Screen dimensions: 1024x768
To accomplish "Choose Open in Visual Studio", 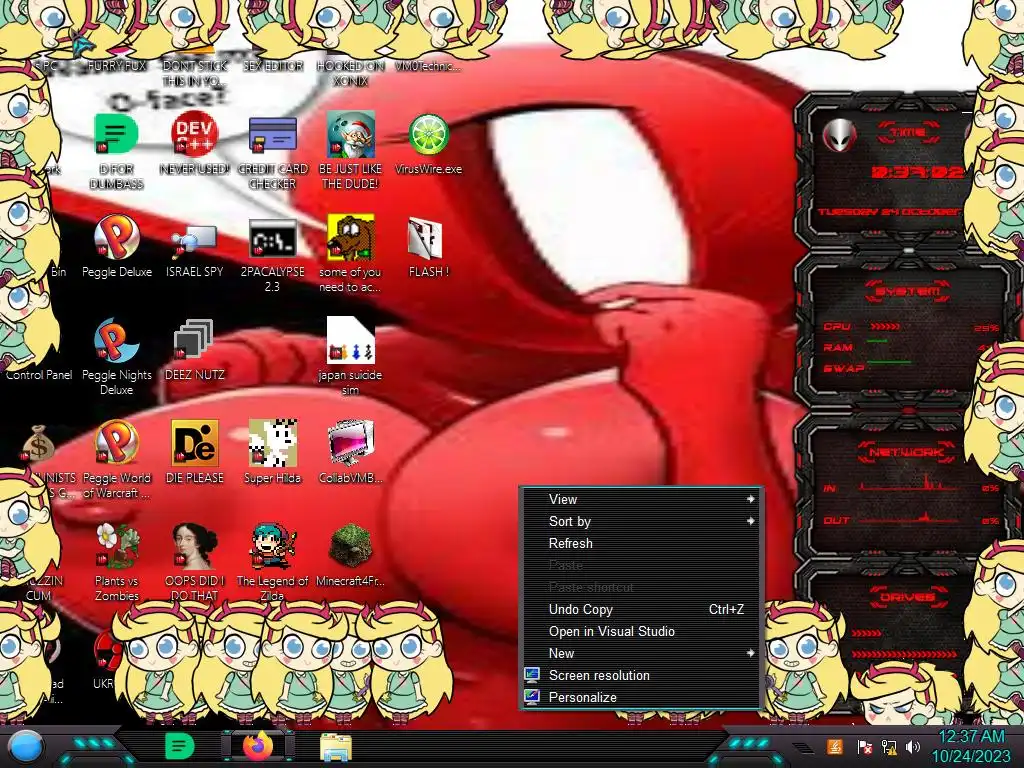I will [641, 632].
